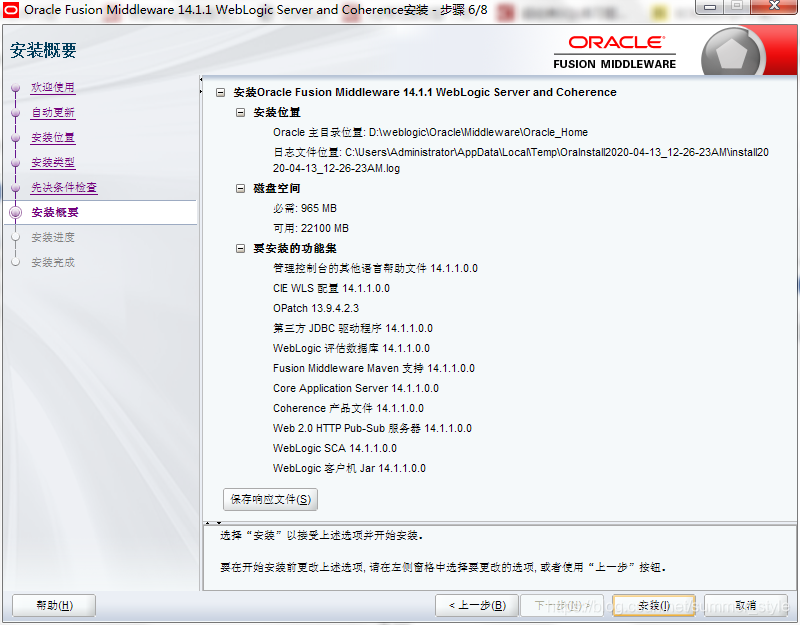Minimize the installer window
Screen dimensions: 800x625
pos(710,7)
